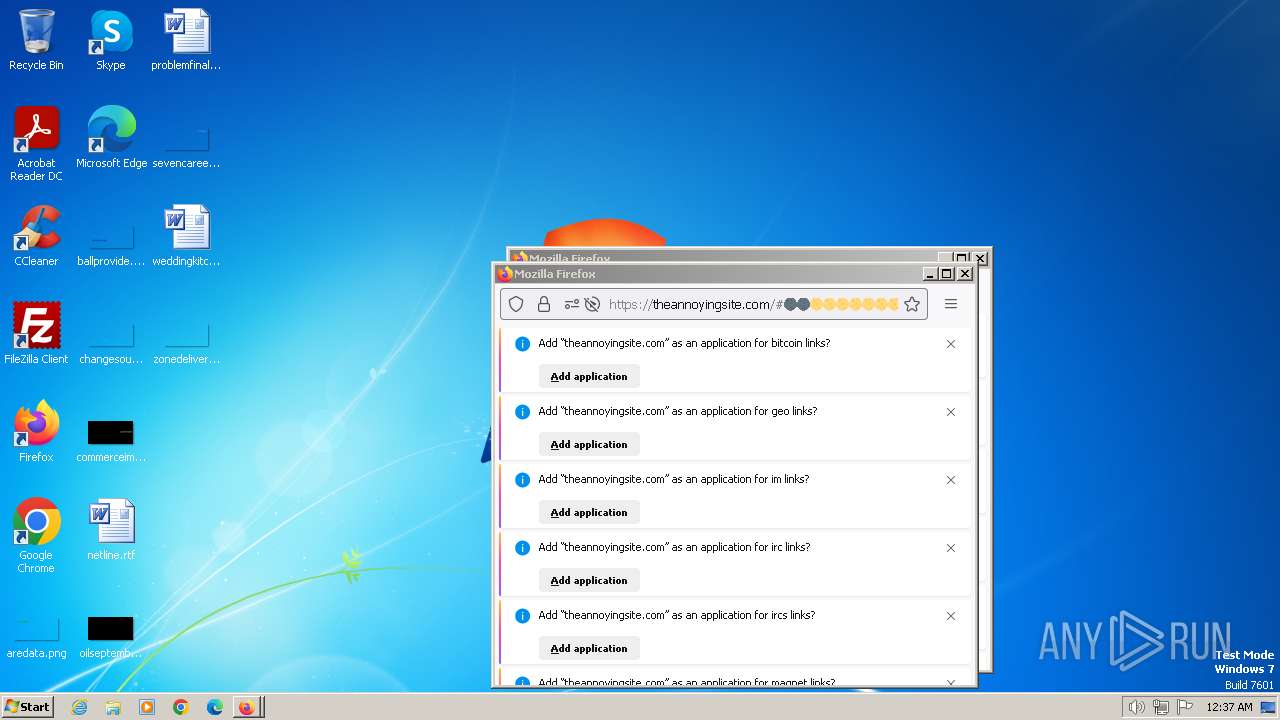Image resolution: width=1280 pixels, height=720 pixels.
Task: Open Windows Explorer from the taskbar
Action: 113,707
